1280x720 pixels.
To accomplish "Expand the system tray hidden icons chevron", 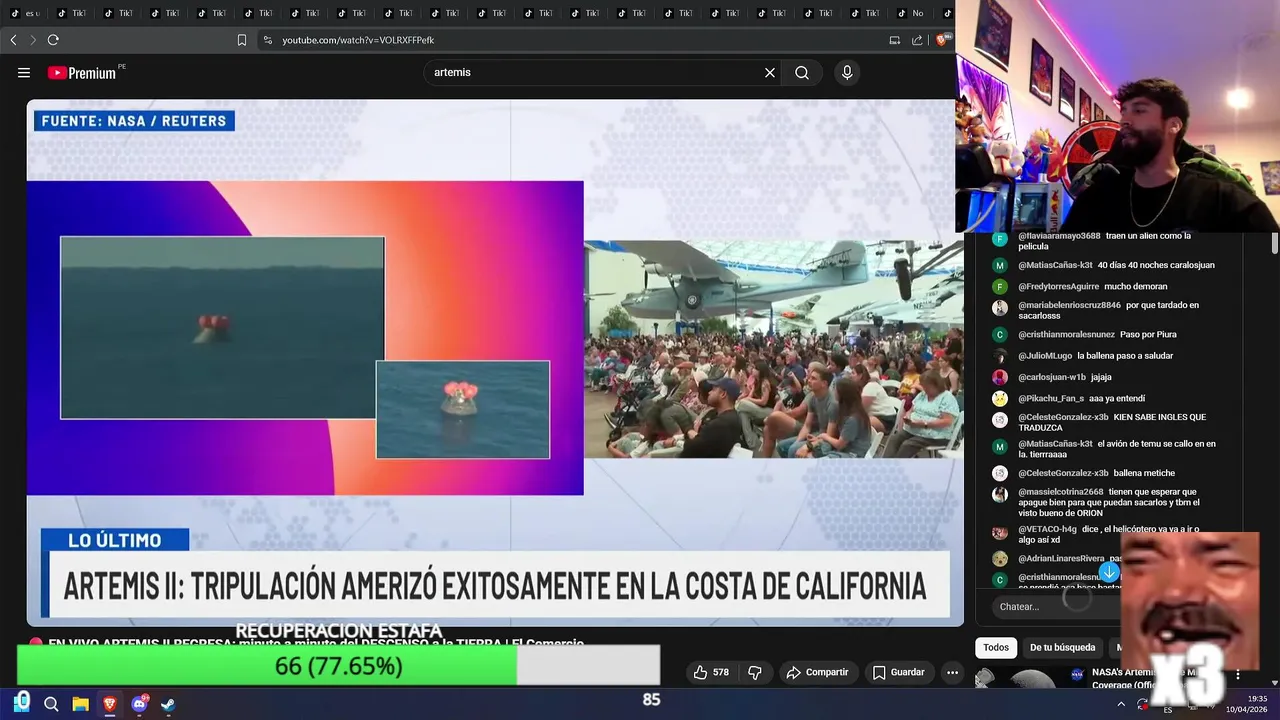I will coord(1121,704).
